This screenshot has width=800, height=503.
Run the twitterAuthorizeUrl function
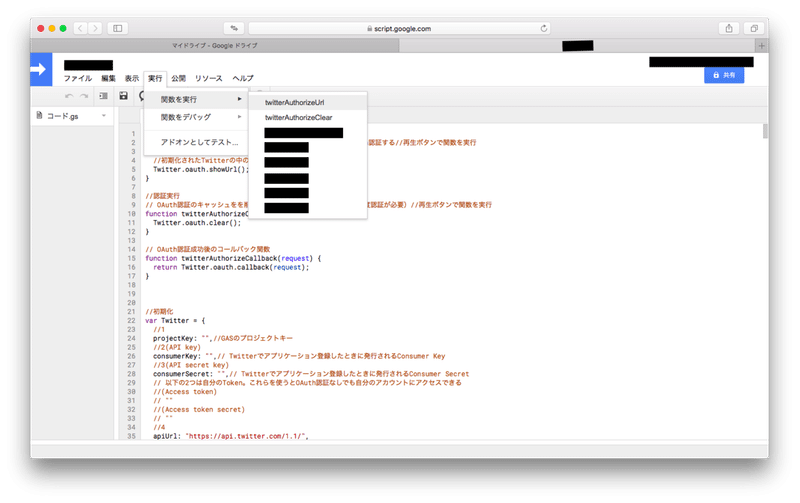click(x=308, y=103)
